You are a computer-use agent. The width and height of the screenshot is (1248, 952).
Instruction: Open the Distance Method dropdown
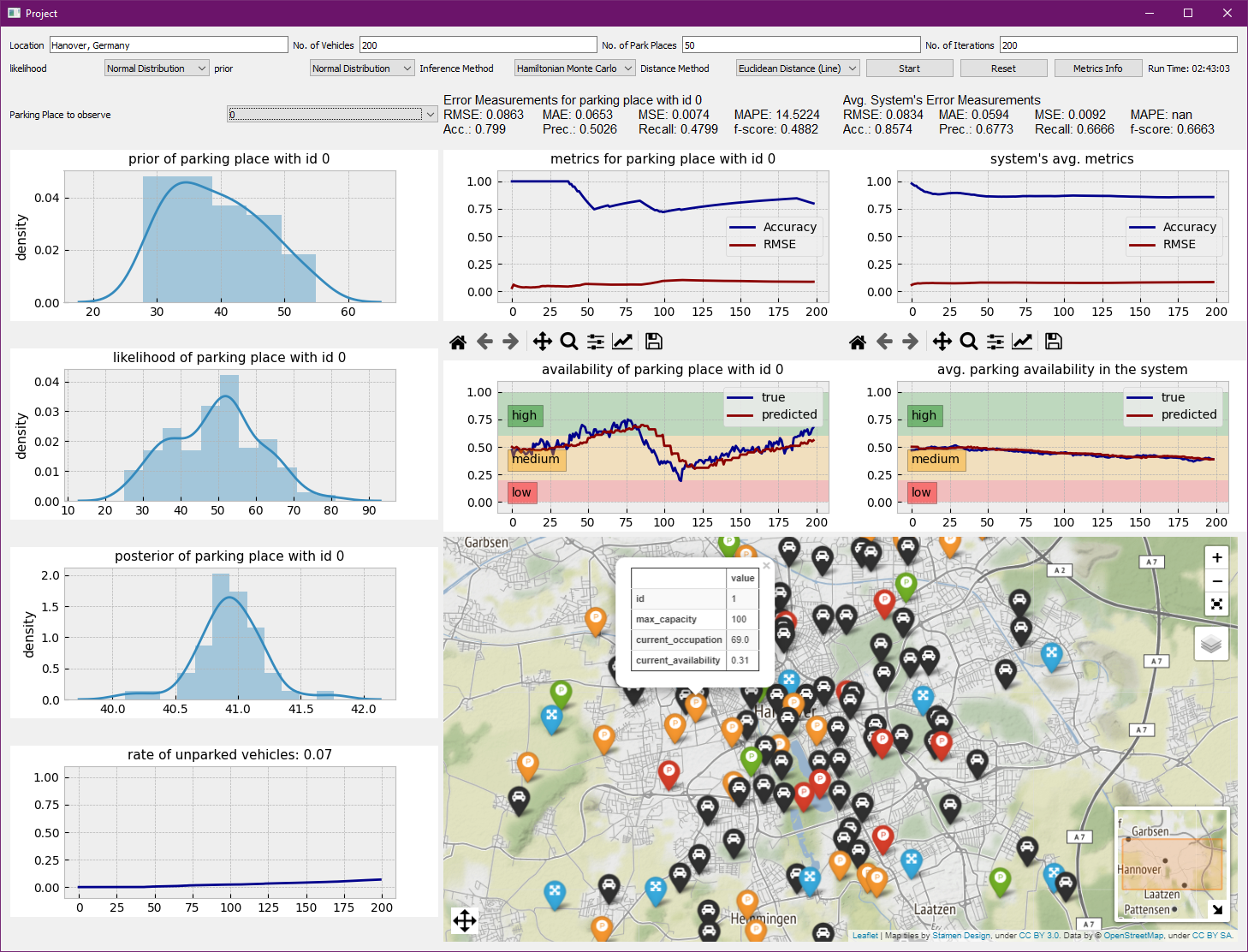pos(798,68)
